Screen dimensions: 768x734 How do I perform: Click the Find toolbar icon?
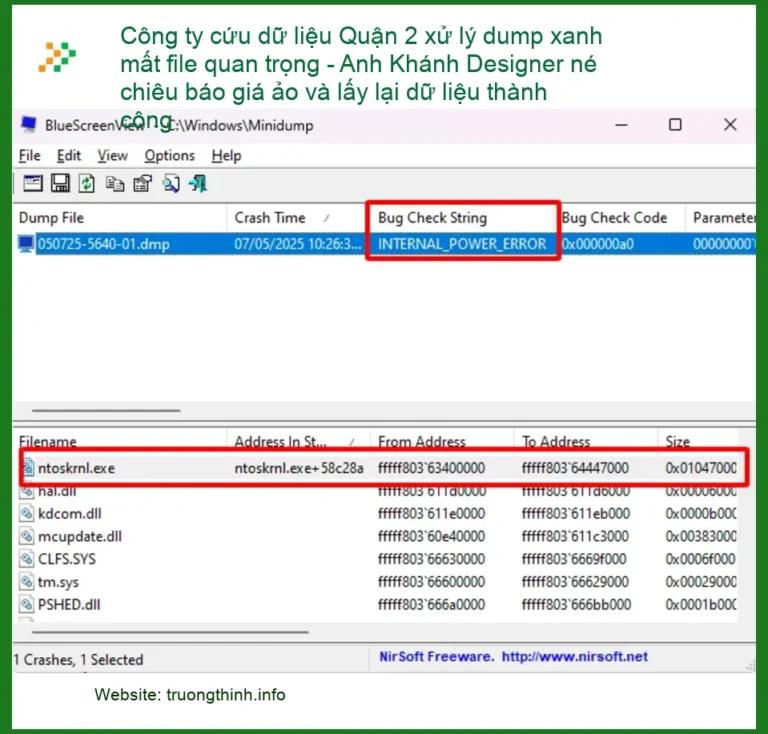(x=171, y=184)
